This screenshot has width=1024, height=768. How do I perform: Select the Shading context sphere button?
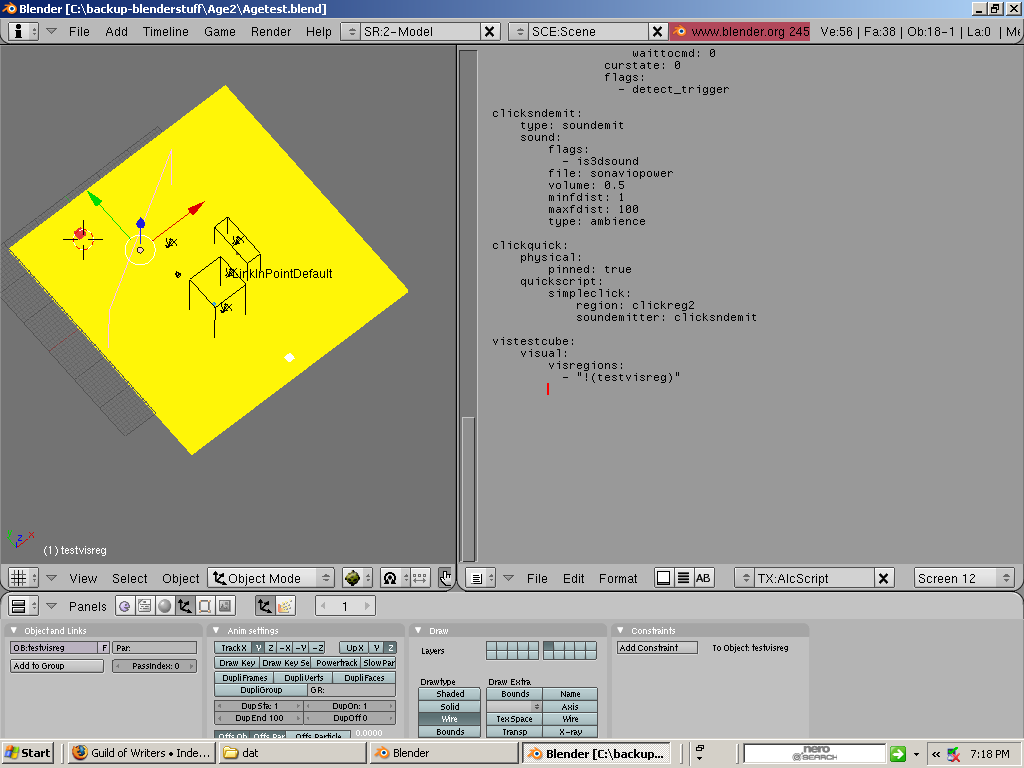pyautogui.click(x=165, y=606)
